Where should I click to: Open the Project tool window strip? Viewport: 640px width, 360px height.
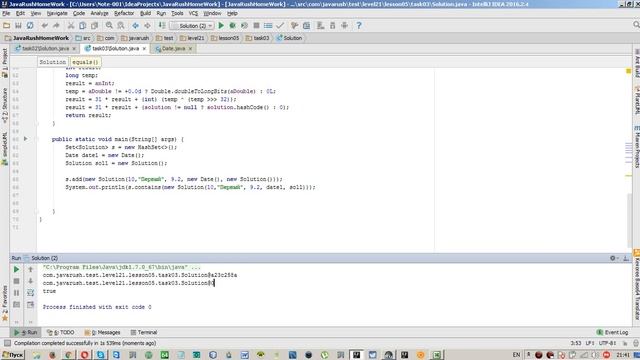pos(4,62)
